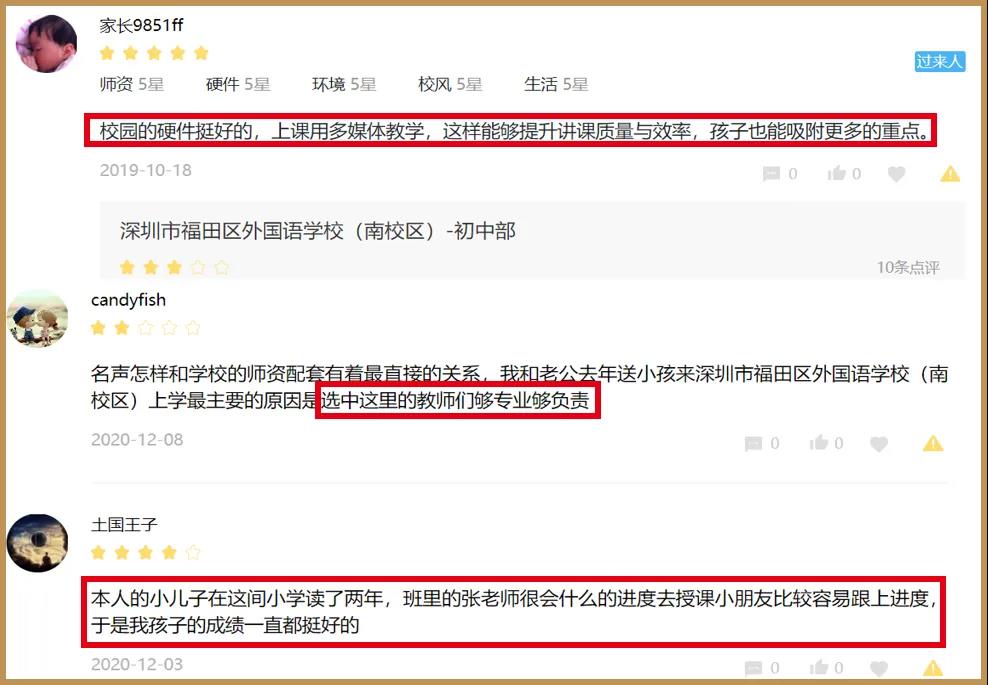
Task: View the 10条点评 reviews link
Action: click(x=907, y=267)
